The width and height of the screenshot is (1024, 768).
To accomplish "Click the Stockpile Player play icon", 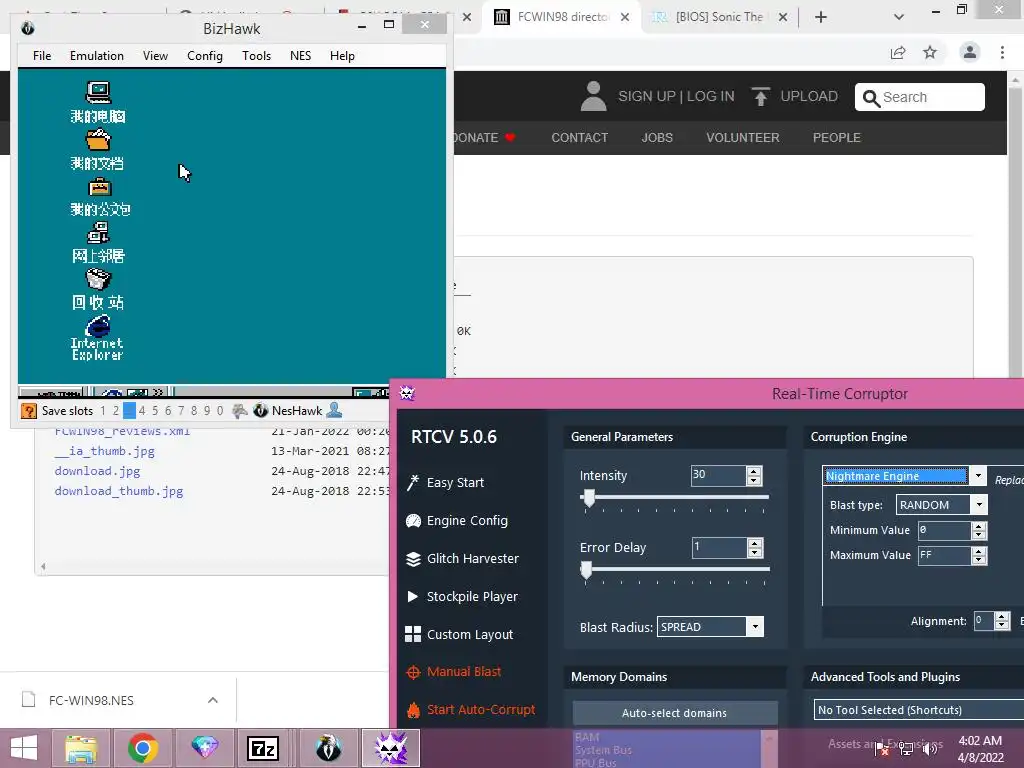I will tap(412, 596).
